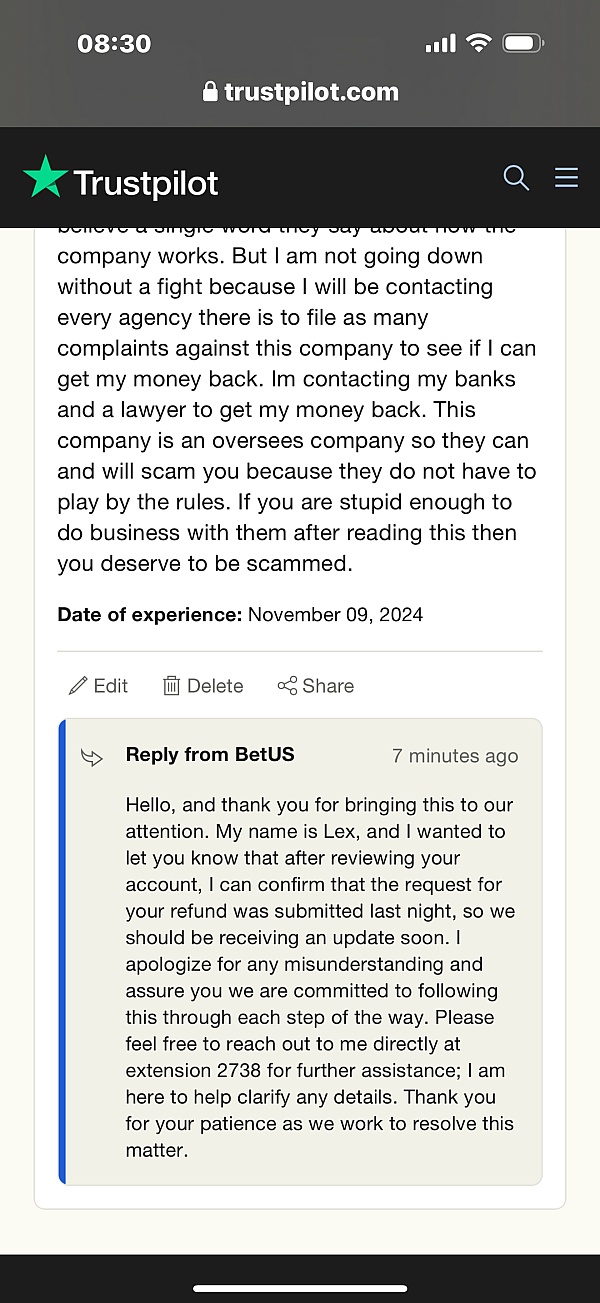Viewport: 600px width, 1303px height.
Task: Tap the trustpilot.com address bar
Action: 300,92
